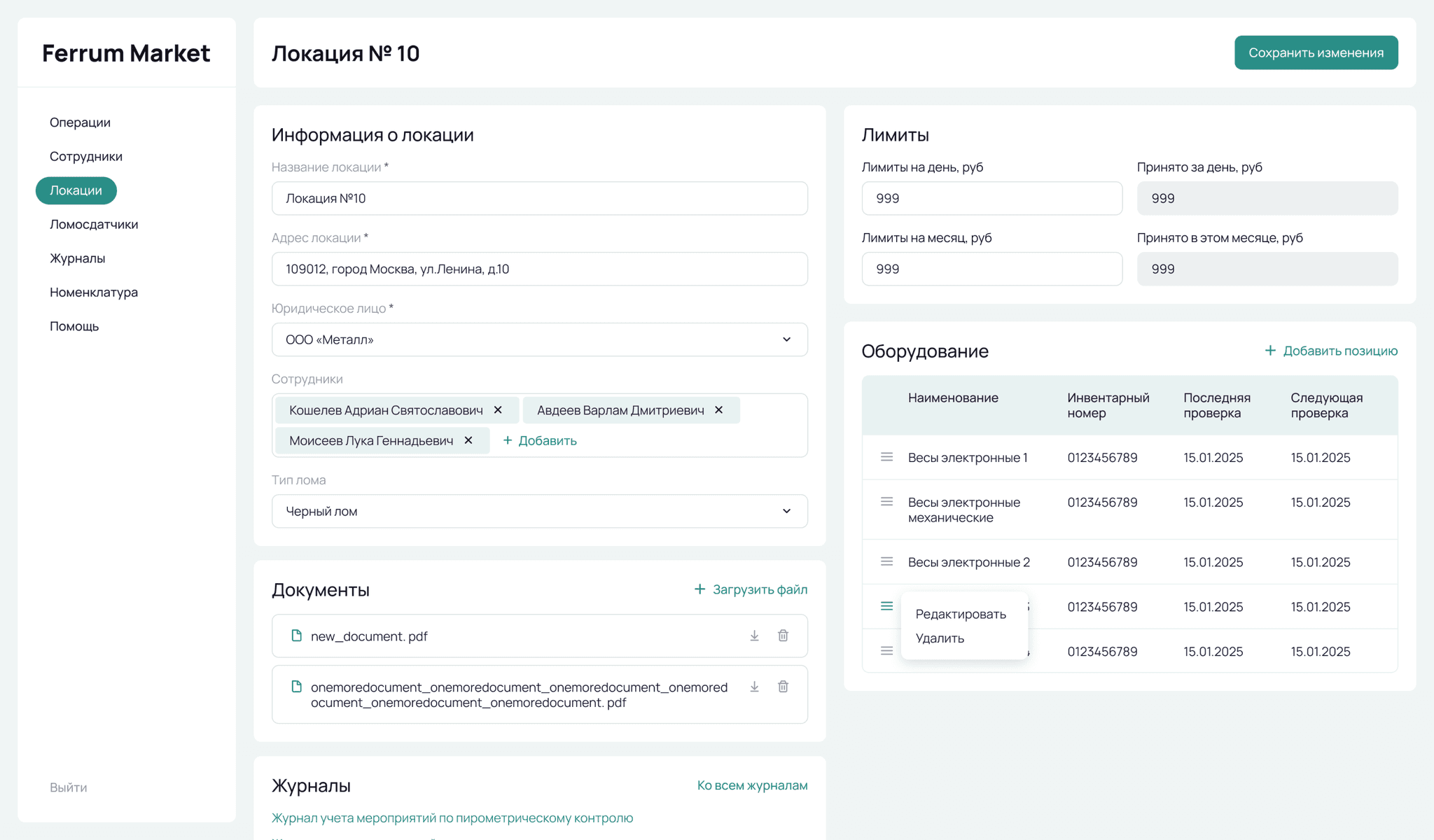Open Журналы in the sidebar
The width and height of the screenshot is (1434, 840).
pyautogui.click(x=77, y=258)
